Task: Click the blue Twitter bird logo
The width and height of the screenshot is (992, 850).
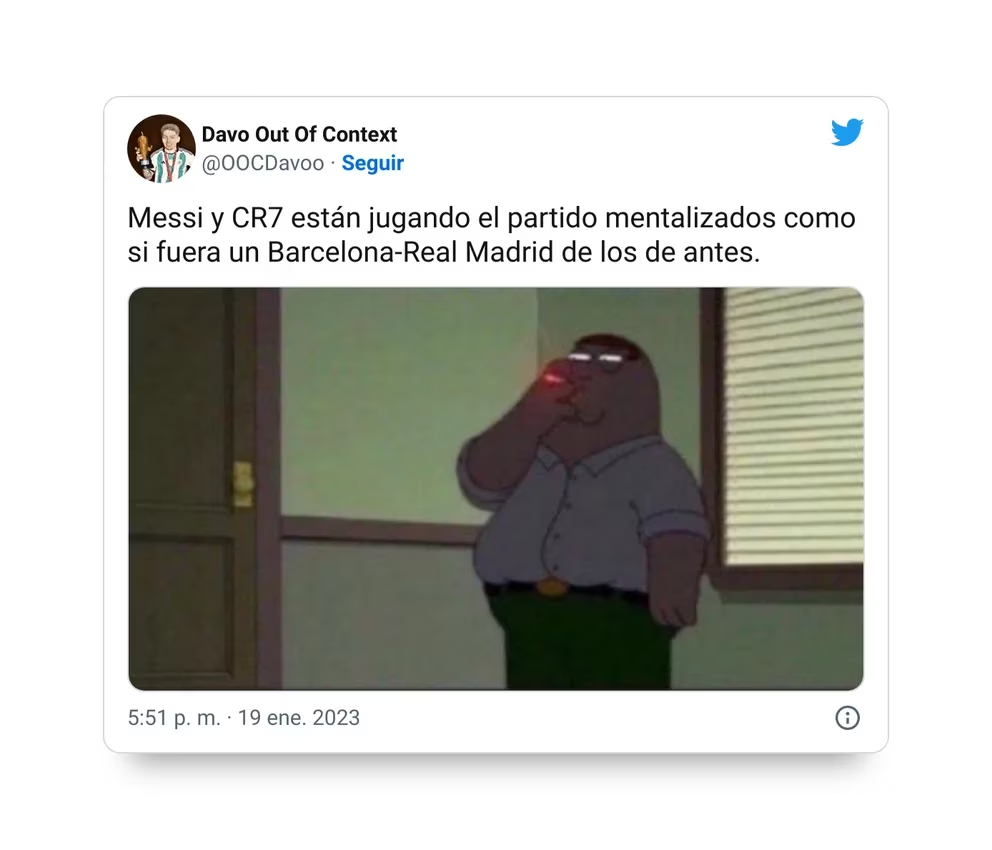Action: tap(847, 132)
